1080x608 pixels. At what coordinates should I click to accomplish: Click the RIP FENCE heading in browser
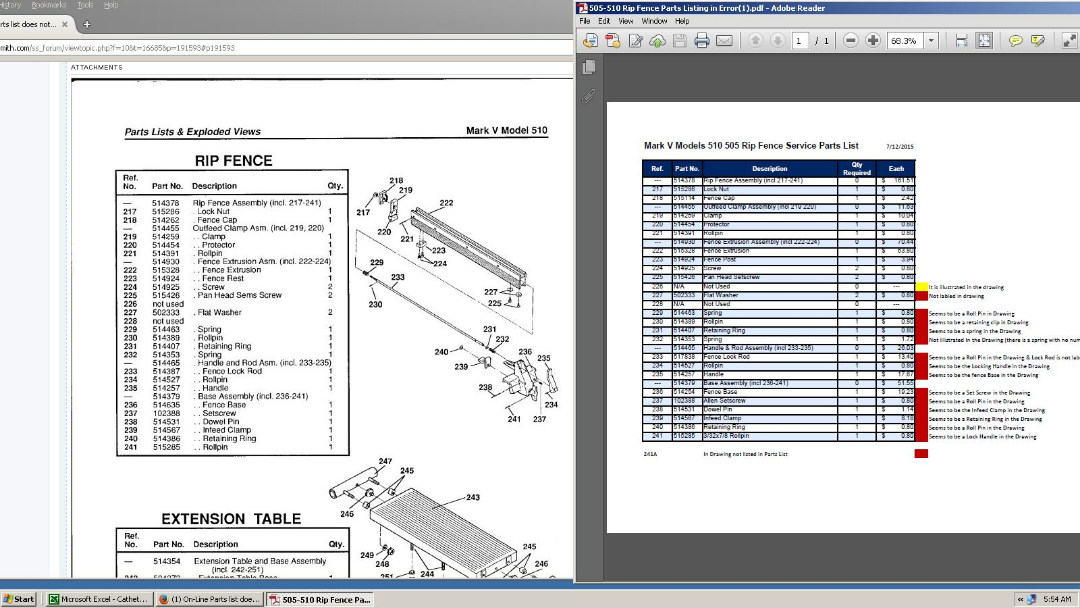coord(233,160)
